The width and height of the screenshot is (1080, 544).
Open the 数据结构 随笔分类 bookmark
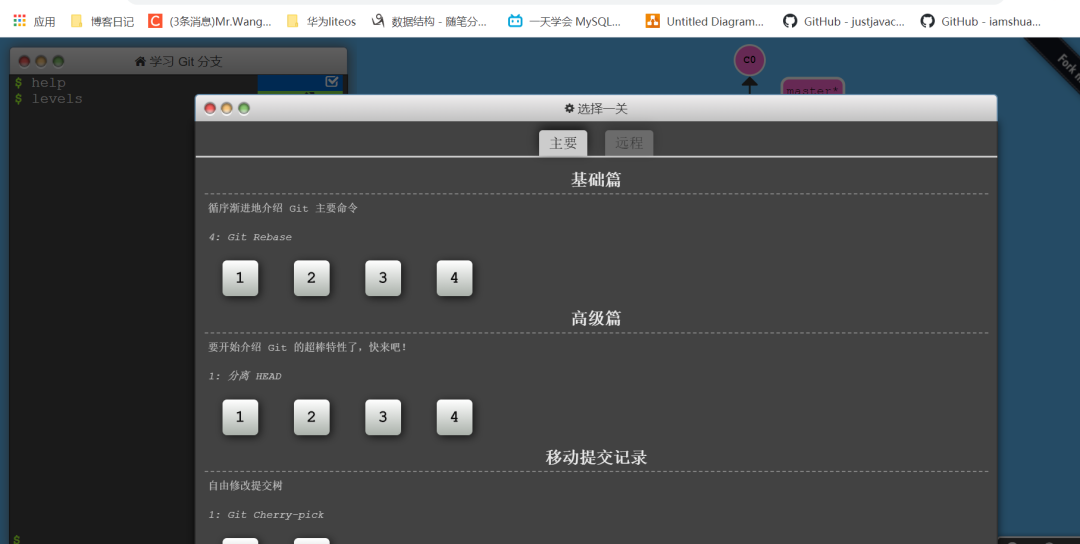(x=429, y=21)
